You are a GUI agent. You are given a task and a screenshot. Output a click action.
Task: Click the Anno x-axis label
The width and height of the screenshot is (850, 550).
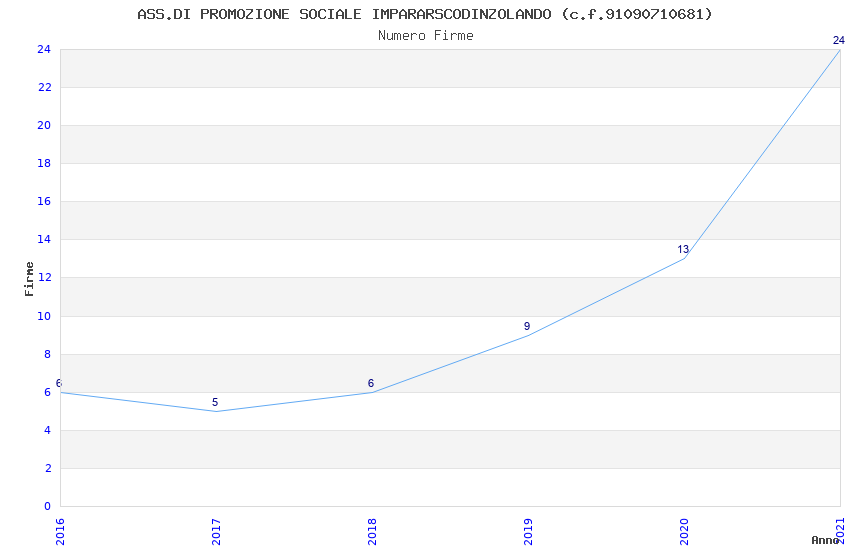tap(825, 540)
